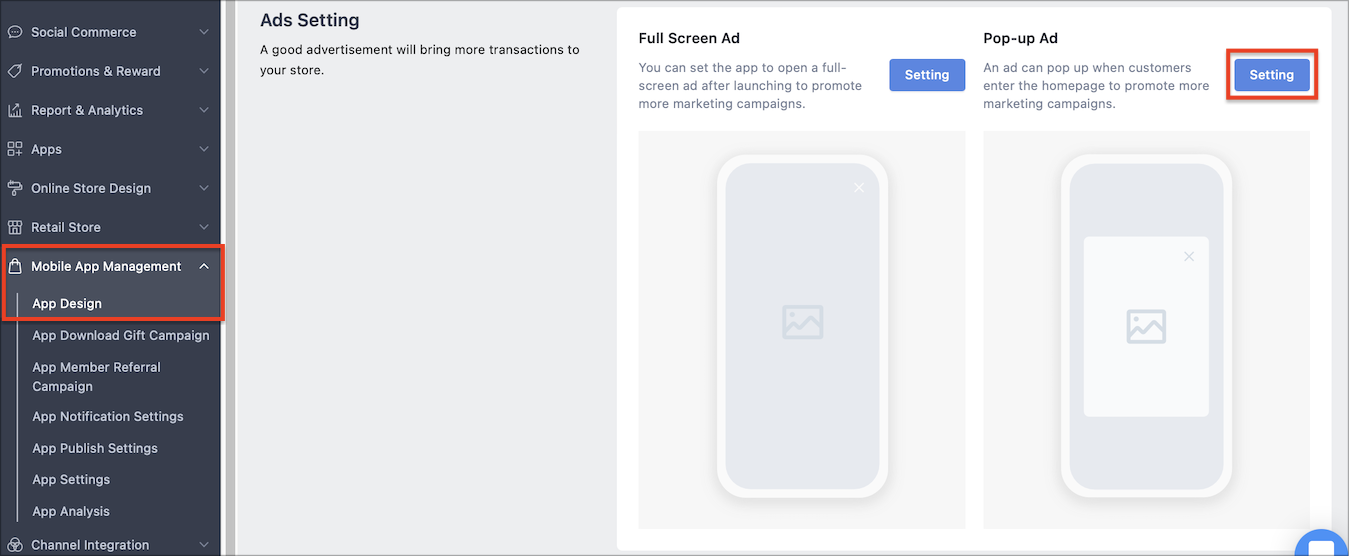
Task: Click Retail Store menu label
Action: tap(66, 227)
